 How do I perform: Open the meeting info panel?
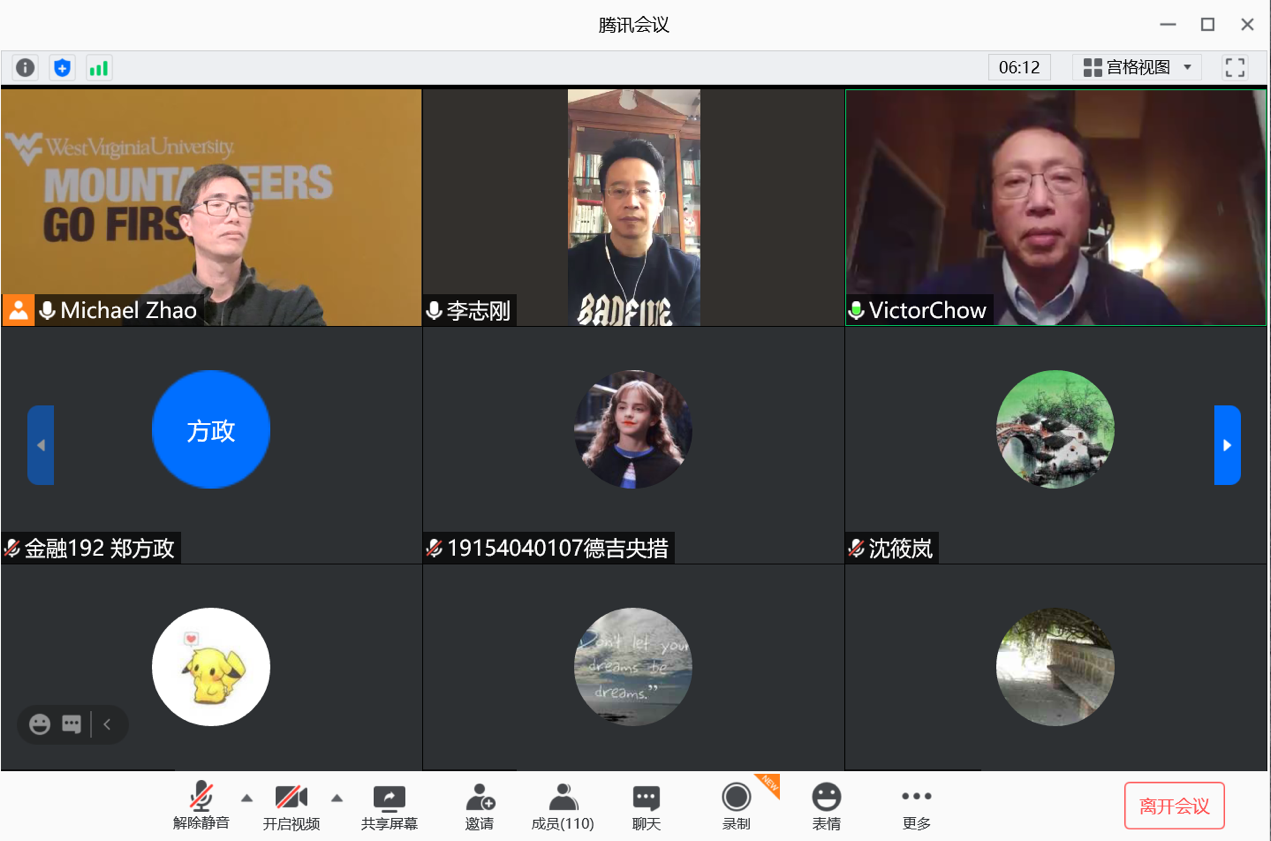24,67
